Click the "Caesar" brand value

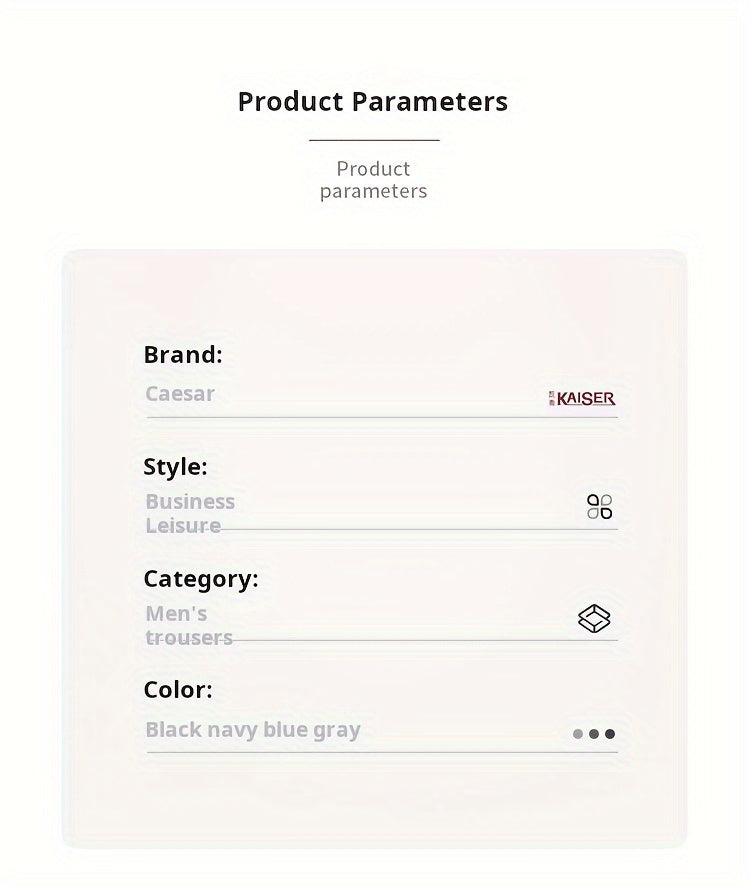coord(180,394)
